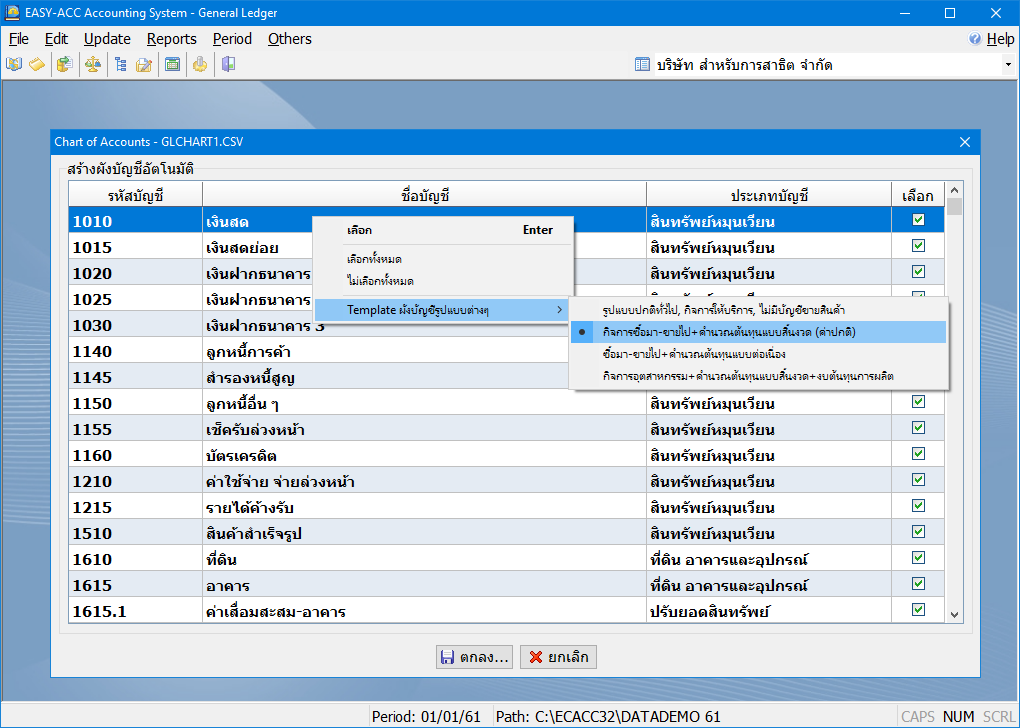Click the yellow notepad toolbar icon

pyautogui.click(x=37, y=65)
